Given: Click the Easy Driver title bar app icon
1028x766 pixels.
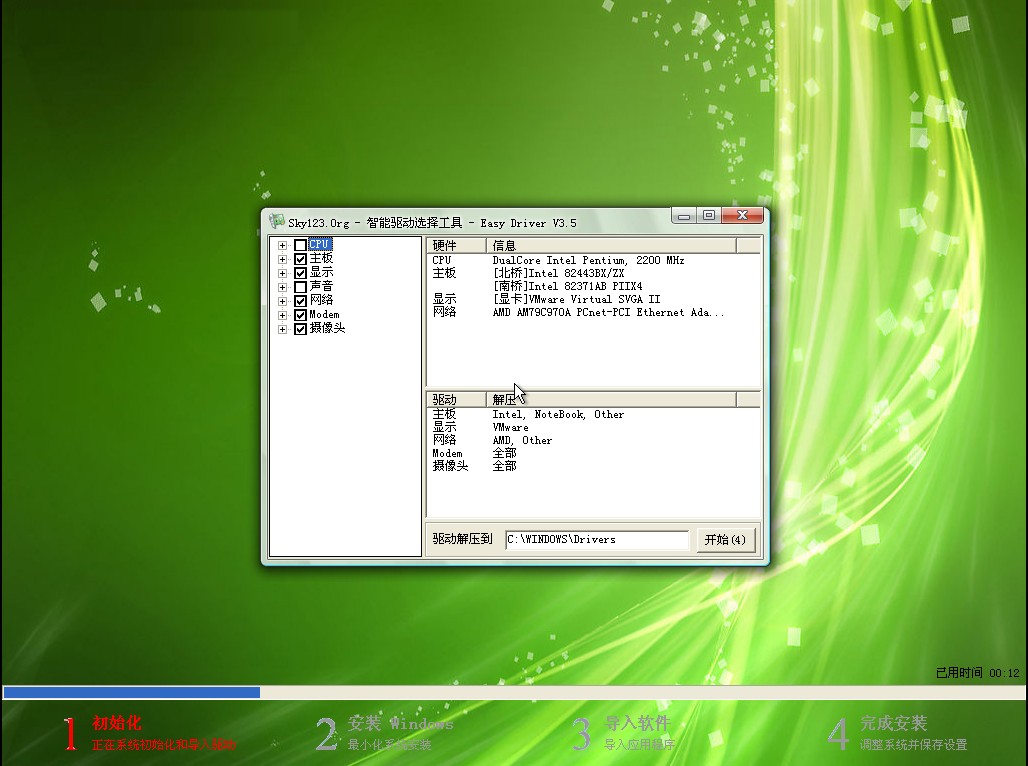Looking at the screenshot, I should coord(277,221).
